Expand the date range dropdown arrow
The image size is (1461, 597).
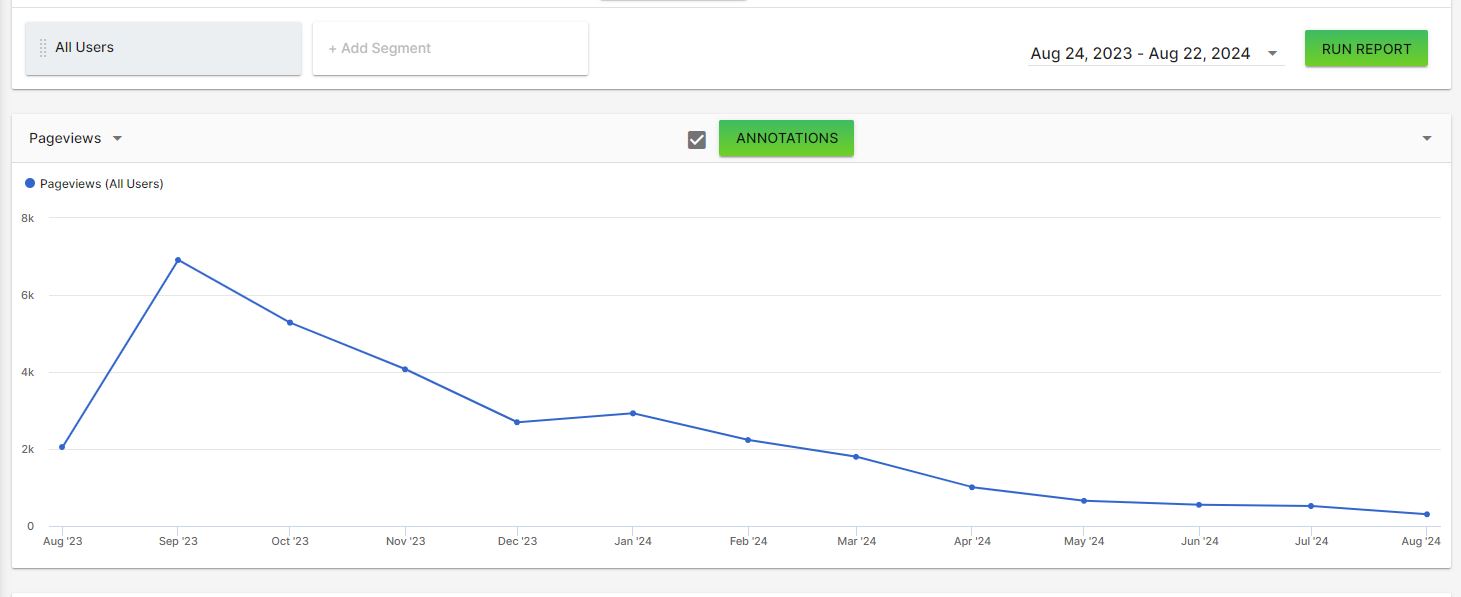tap(1272, 54)
